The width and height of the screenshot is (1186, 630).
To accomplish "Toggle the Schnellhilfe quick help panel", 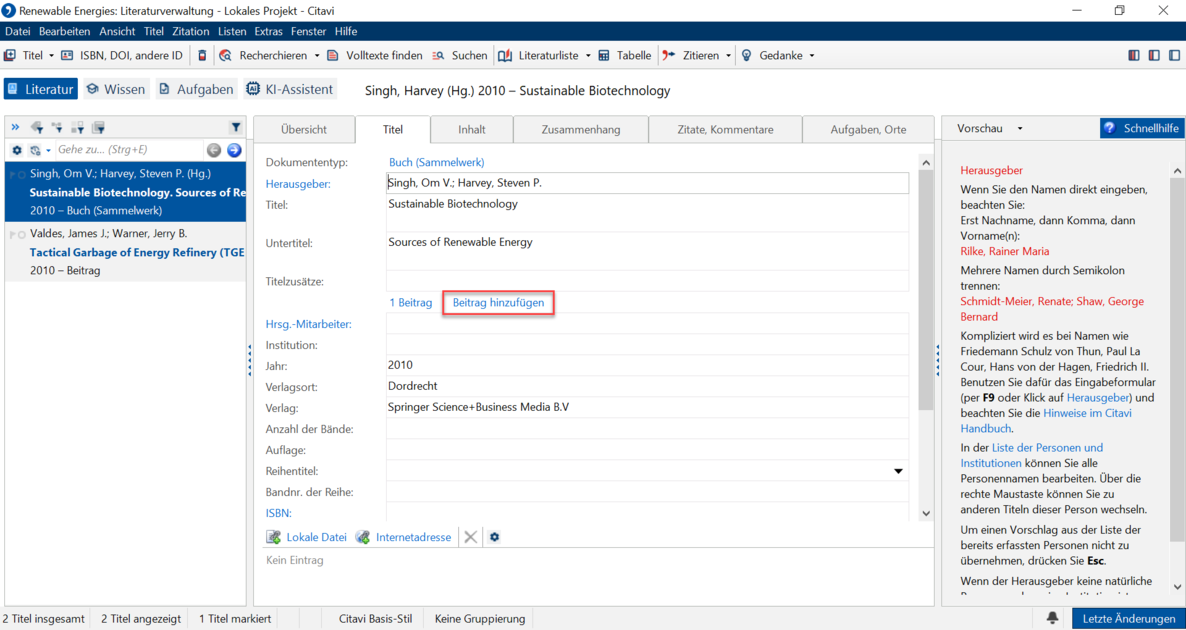I will click(1141, 129).
